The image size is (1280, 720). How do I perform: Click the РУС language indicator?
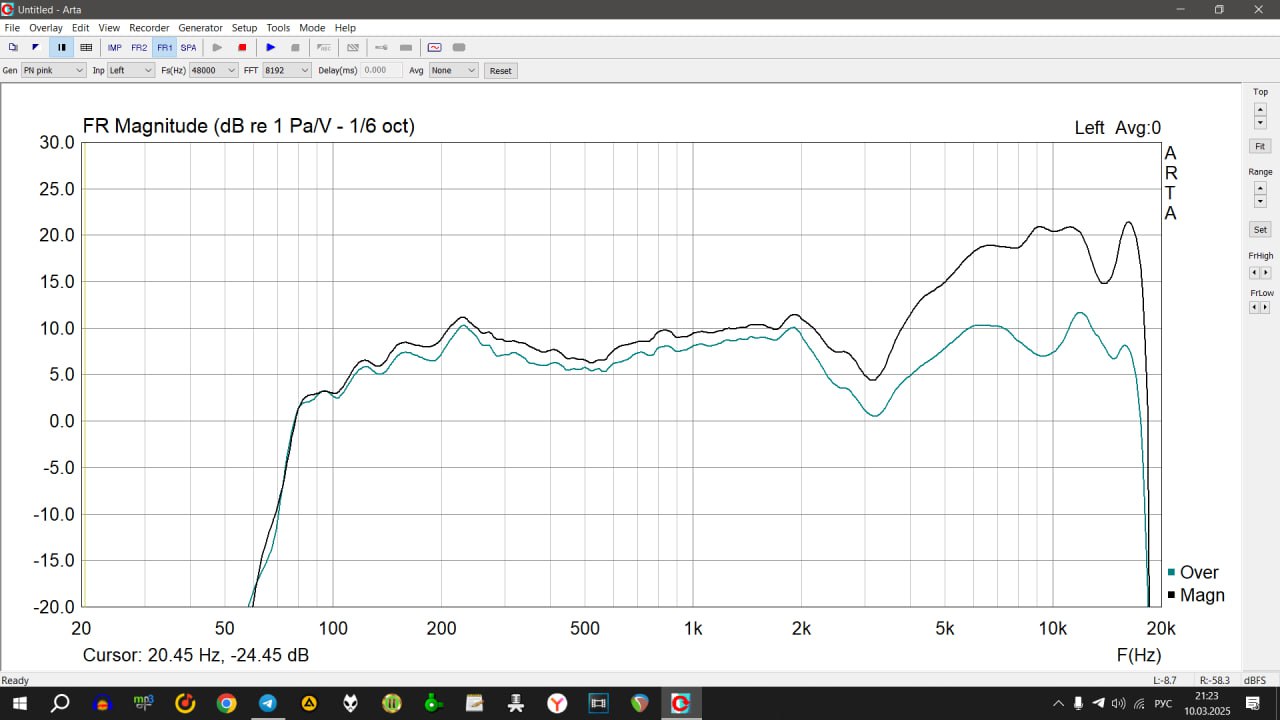click(1163, 704)
